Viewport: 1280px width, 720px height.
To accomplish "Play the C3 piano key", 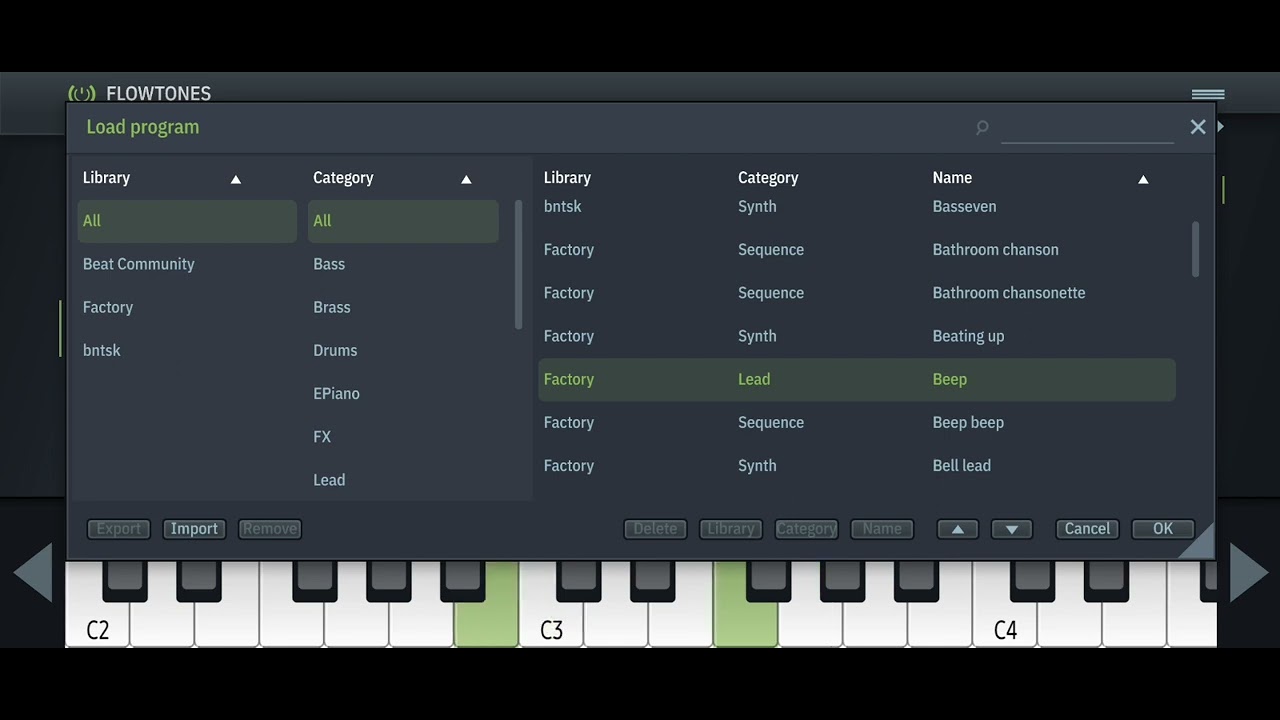I will (x=551, y=625).
